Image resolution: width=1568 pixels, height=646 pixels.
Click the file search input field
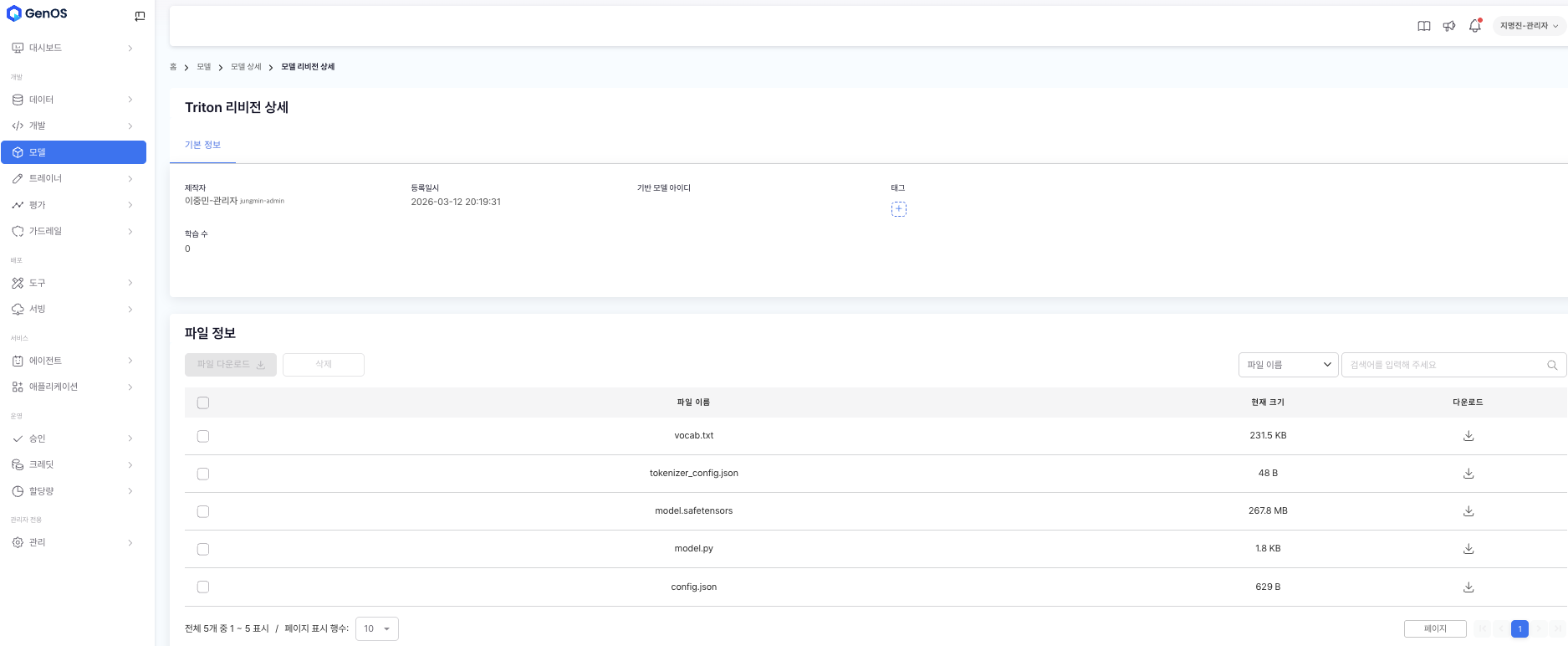tap(1453, 365)
